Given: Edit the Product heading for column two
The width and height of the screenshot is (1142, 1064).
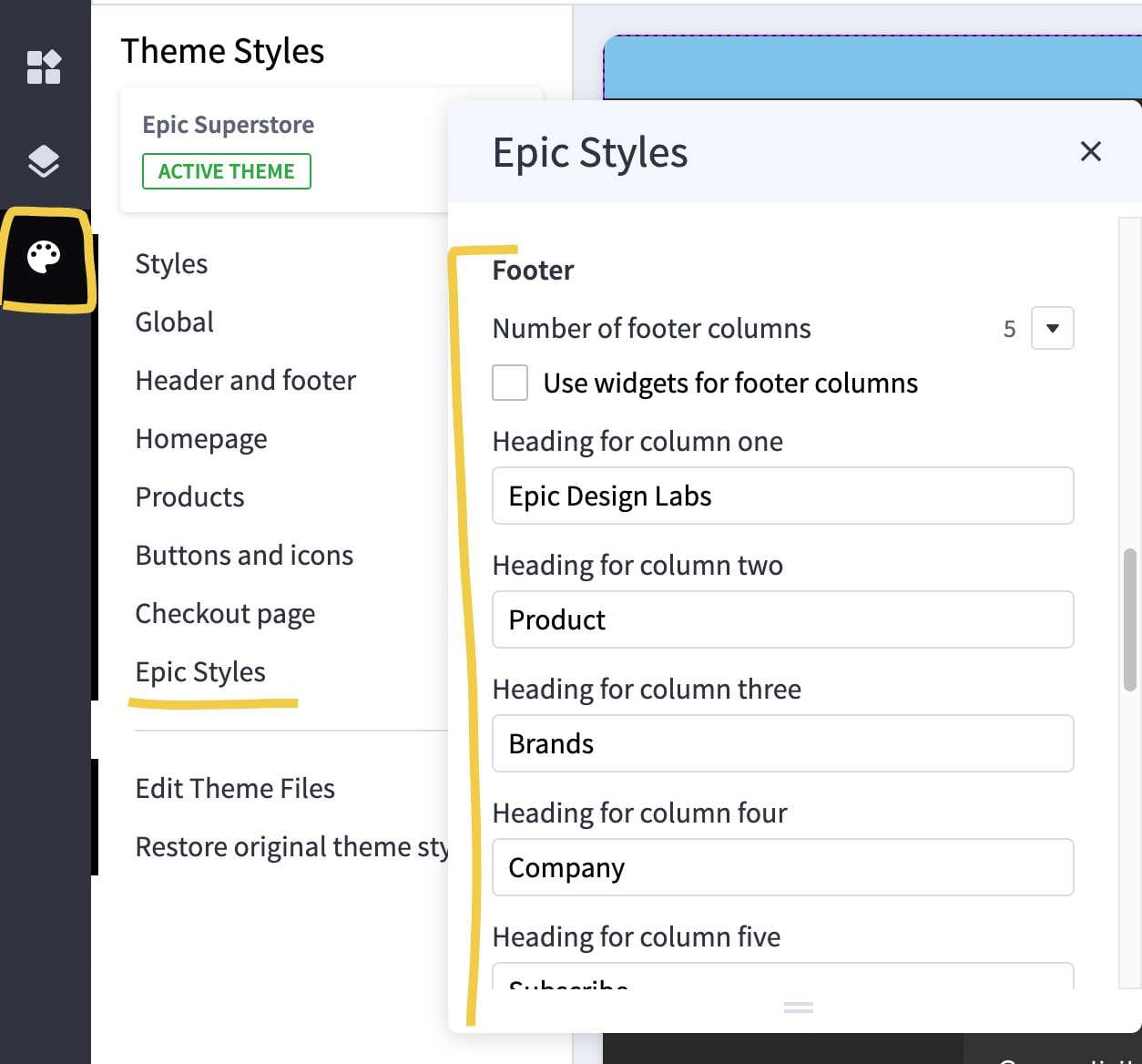Looking at the screenshot, I should [x=782, y=619].
